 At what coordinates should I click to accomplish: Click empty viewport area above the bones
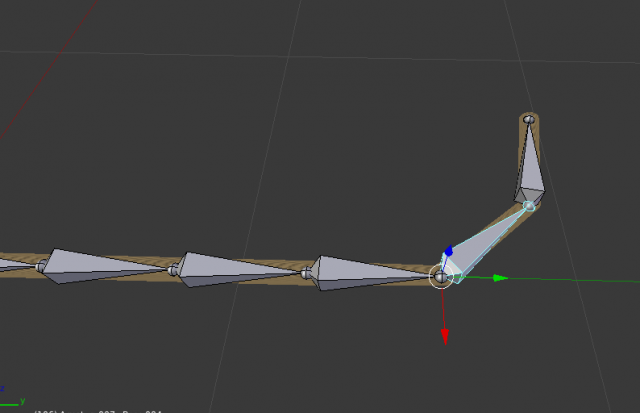pos(300,120)
